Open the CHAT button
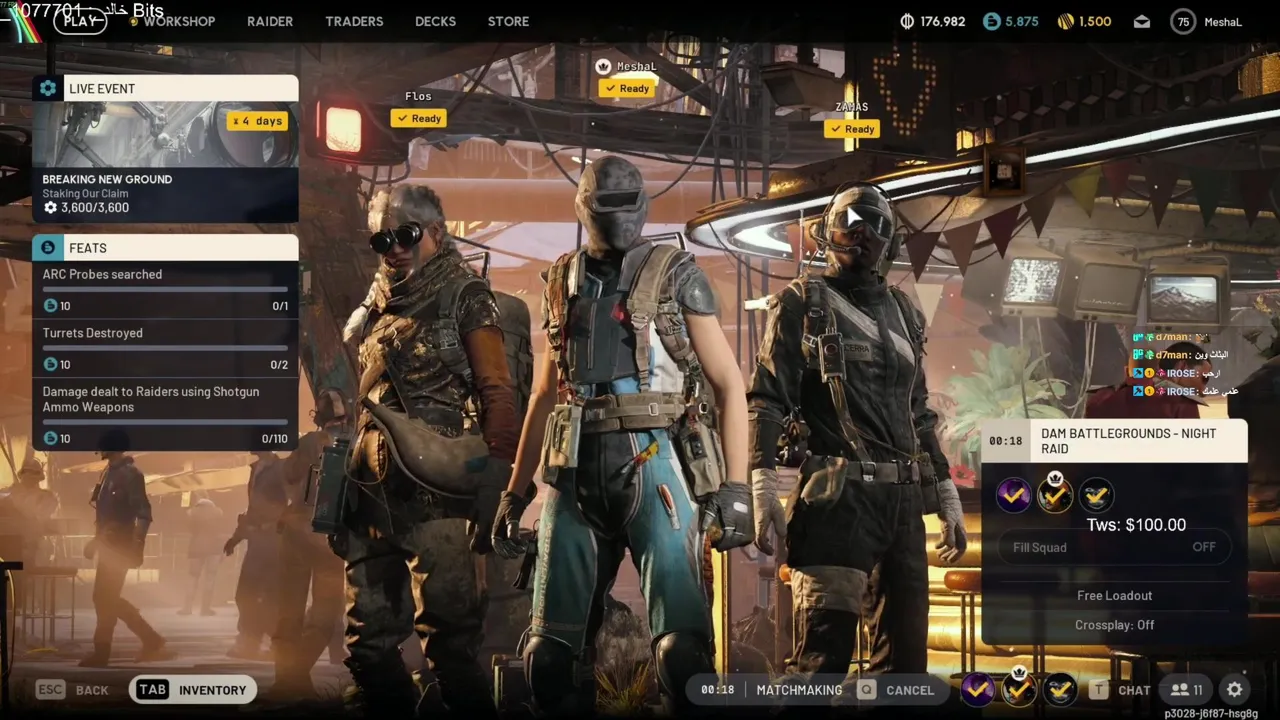Image resolution: width=1280 pixels, height=720 pixels. click(x=1134, y=690)
